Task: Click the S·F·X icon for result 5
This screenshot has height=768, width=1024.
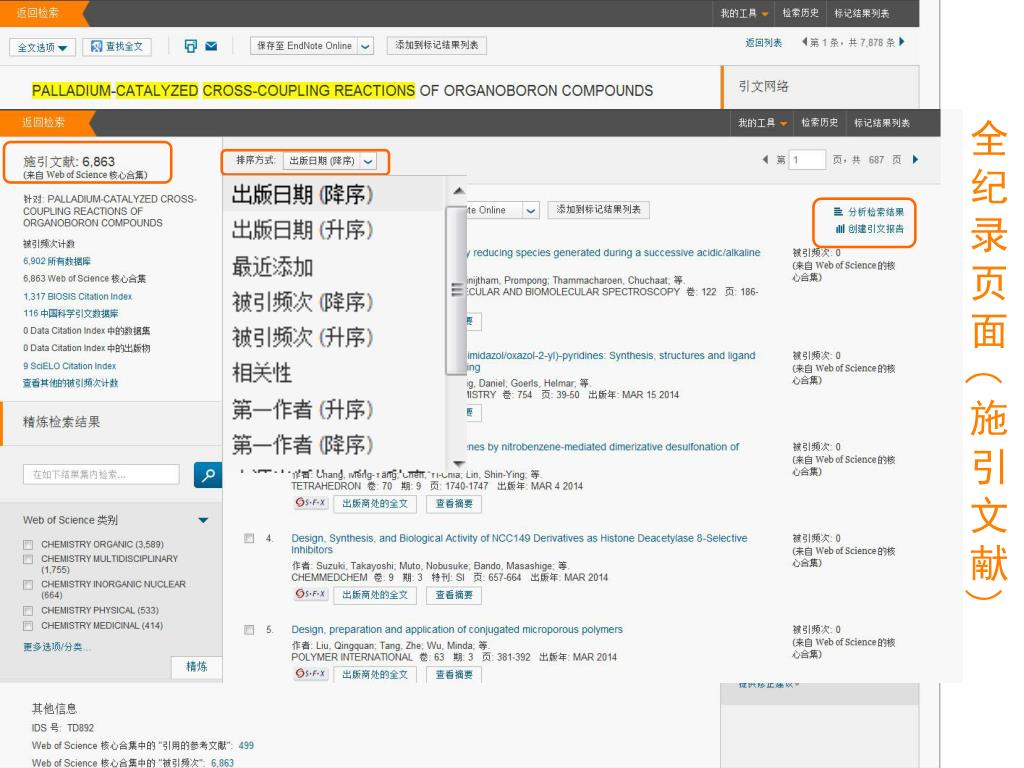Action: click(307, 674)
